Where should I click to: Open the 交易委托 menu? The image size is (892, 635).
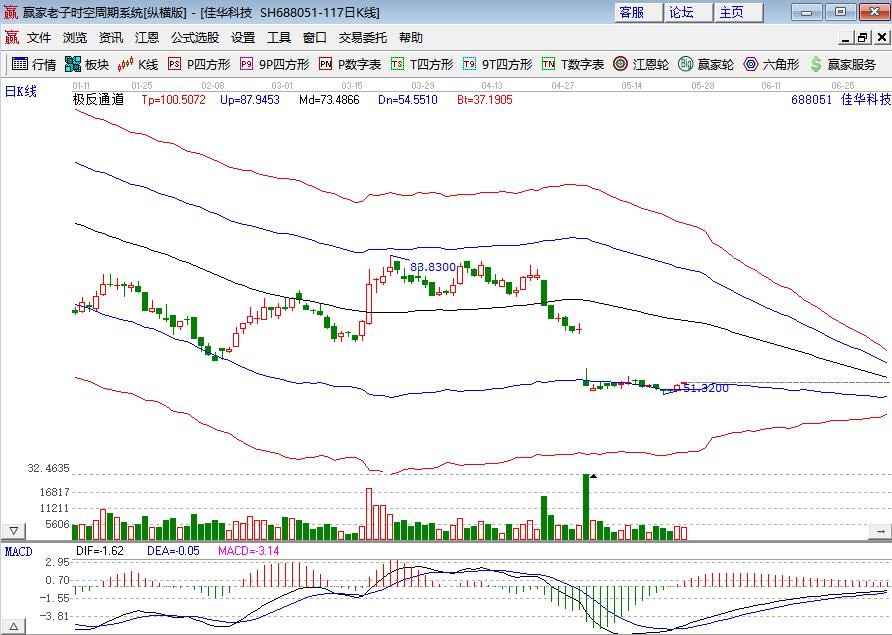[x=362, y=38]
